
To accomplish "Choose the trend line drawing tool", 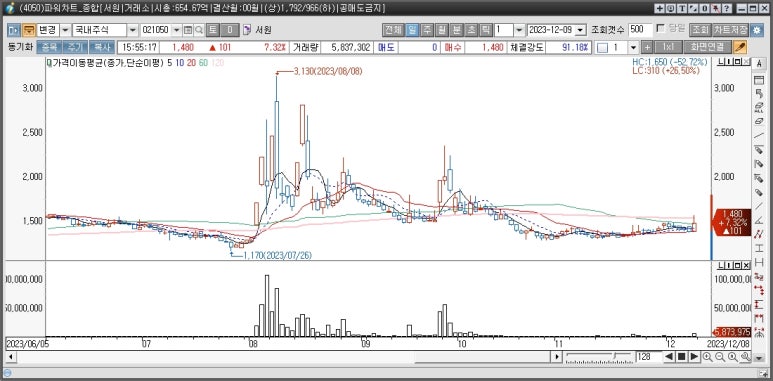I will point(759,135).
